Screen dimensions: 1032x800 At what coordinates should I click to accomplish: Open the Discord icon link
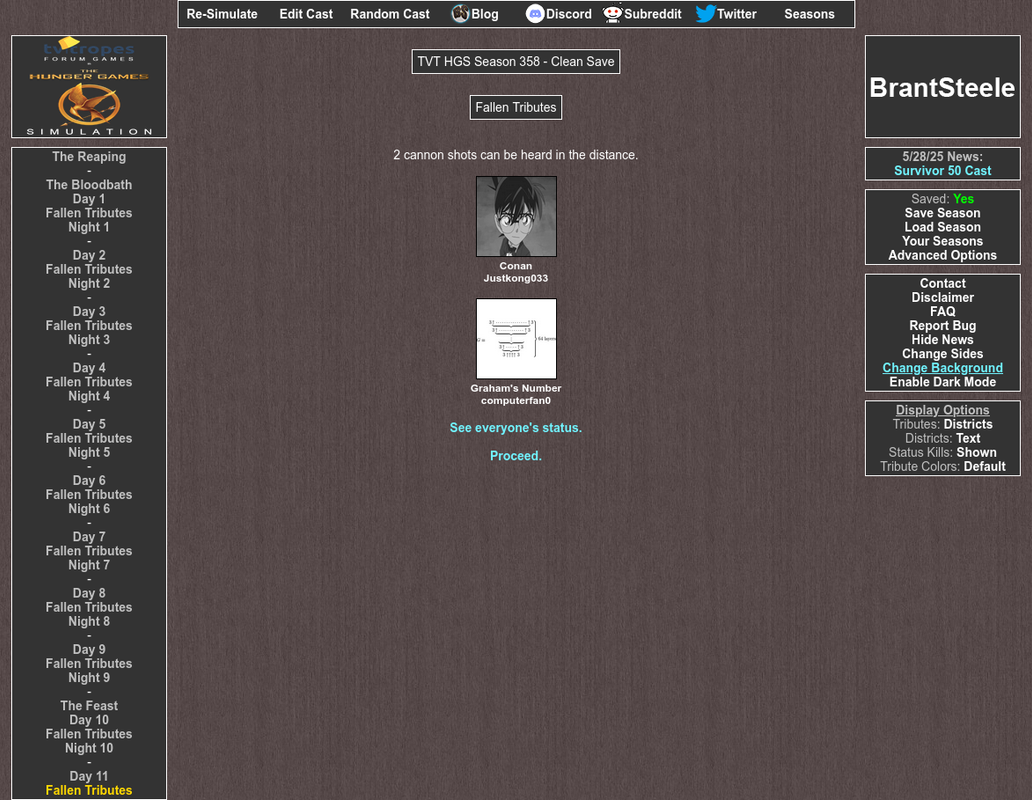(534, 14)
